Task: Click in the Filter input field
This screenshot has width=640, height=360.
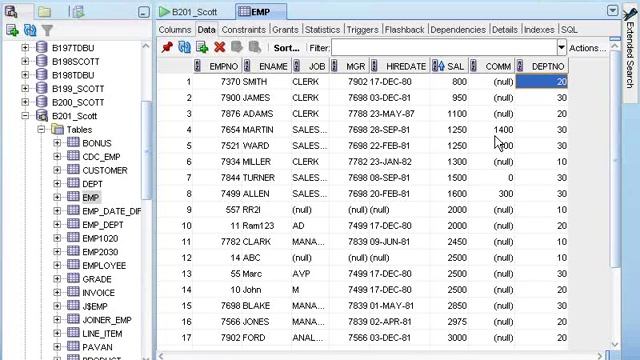Action: tap(444, 48)
